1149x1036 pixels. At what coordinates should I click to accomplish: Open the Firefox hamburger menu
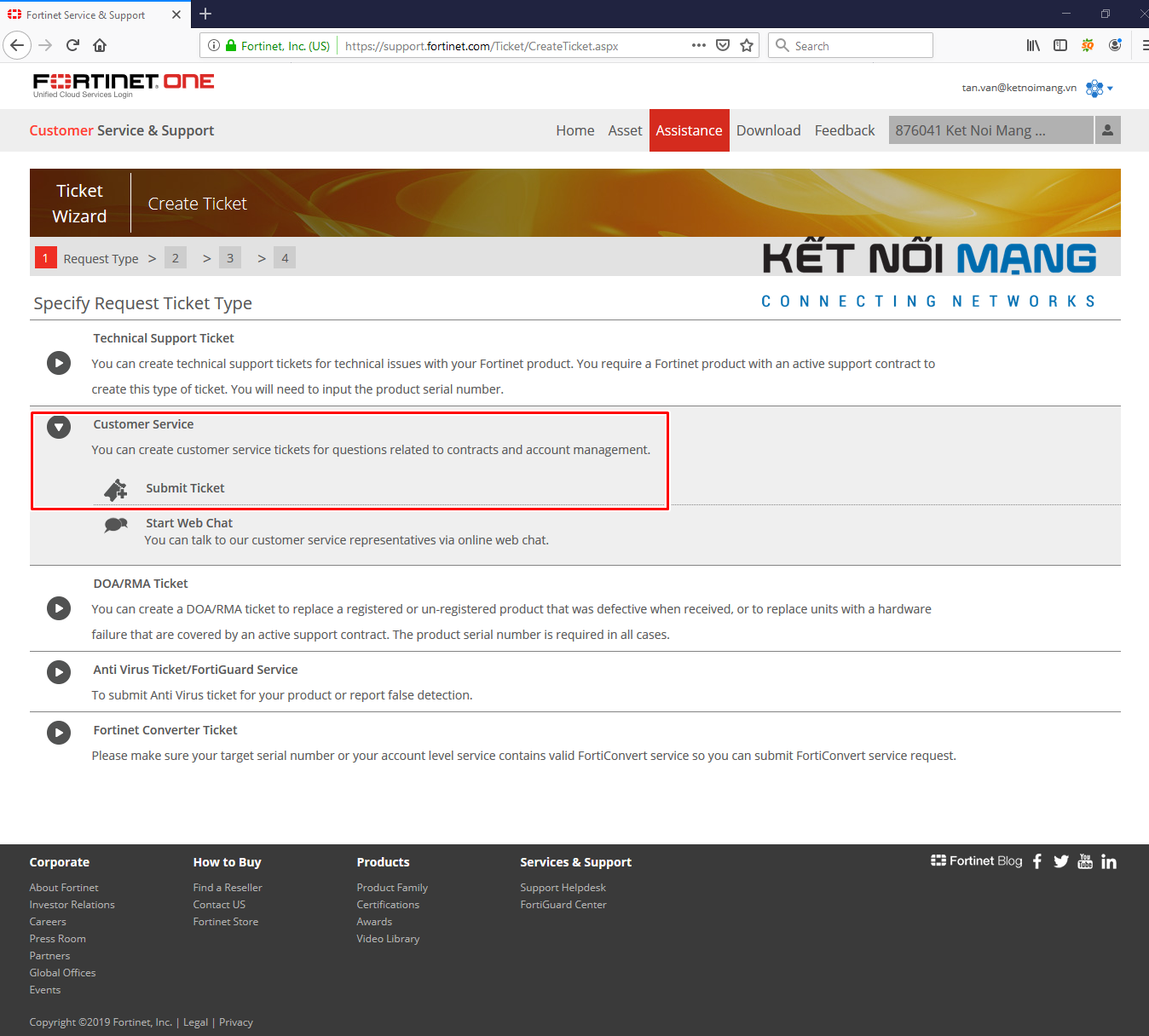coord(1144,45)
